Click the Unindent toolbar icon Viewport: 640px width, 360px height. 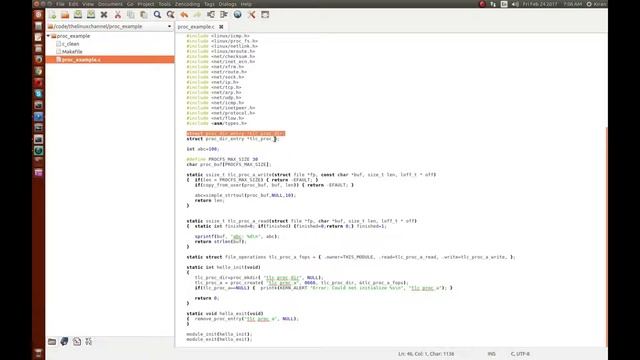click(x=211, y=15)
